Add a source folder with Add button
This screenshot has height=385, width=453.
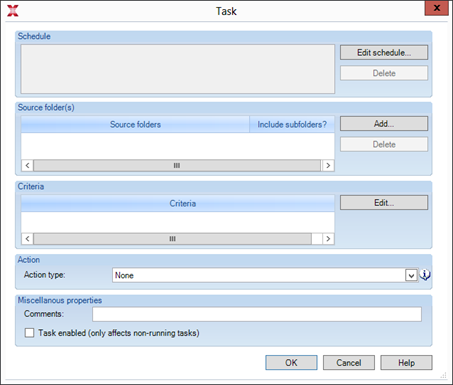click(384, 124)
